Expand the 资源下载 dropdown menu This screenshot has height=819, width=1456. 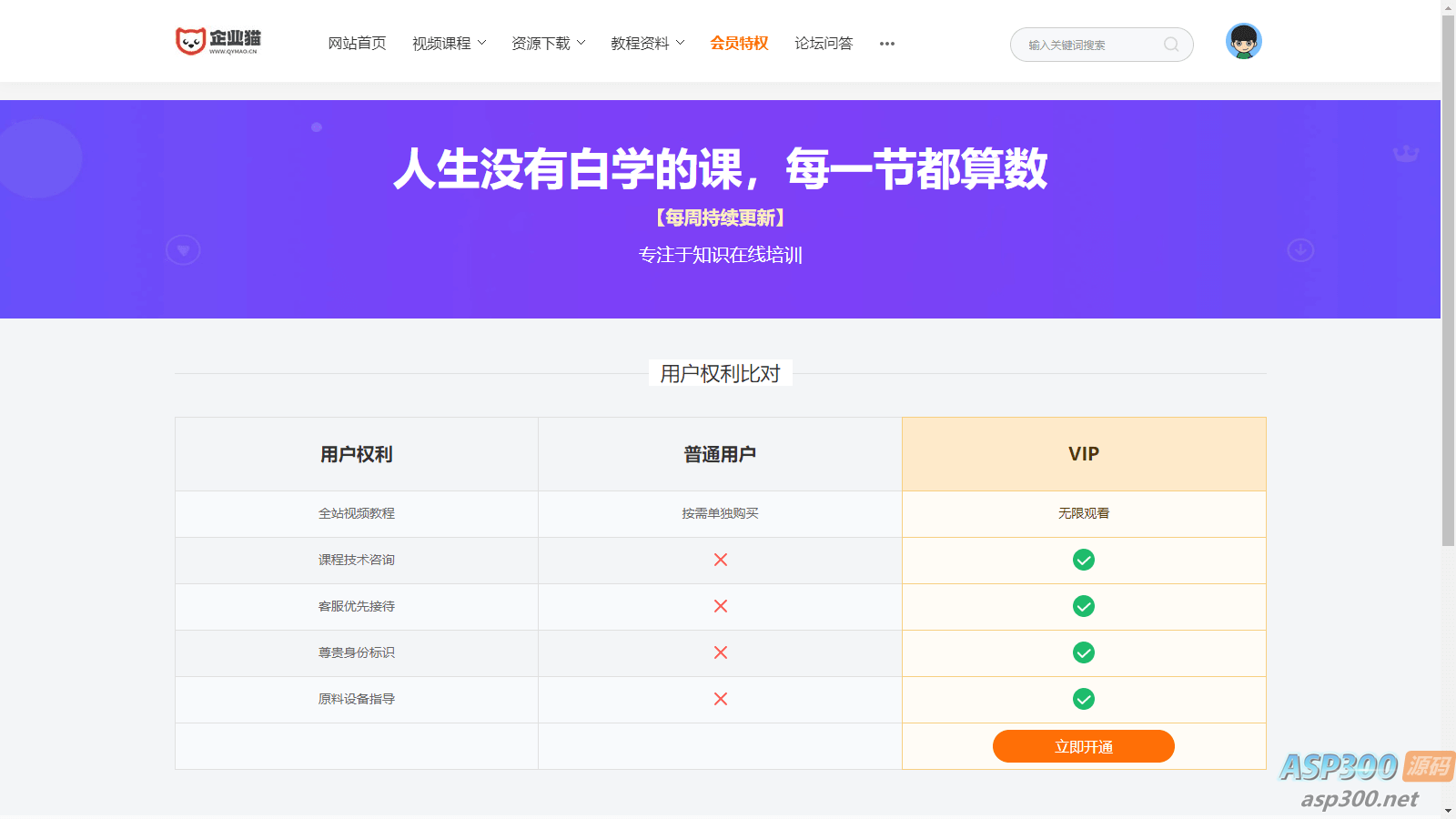[549, 44]
